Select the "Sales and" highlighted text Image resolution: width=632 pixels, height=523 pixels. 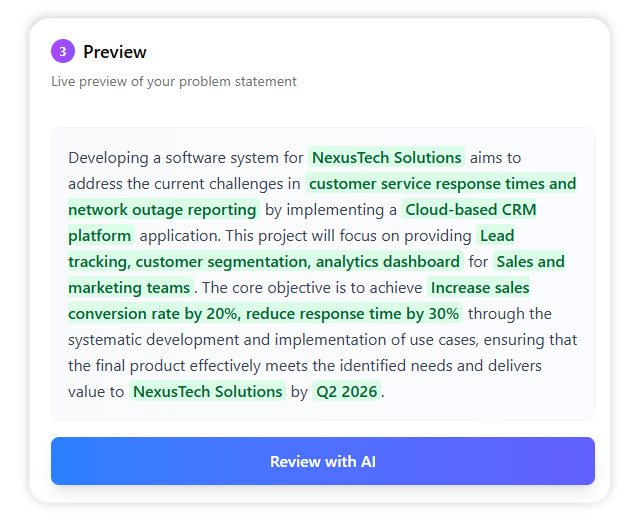pos(530,261)
